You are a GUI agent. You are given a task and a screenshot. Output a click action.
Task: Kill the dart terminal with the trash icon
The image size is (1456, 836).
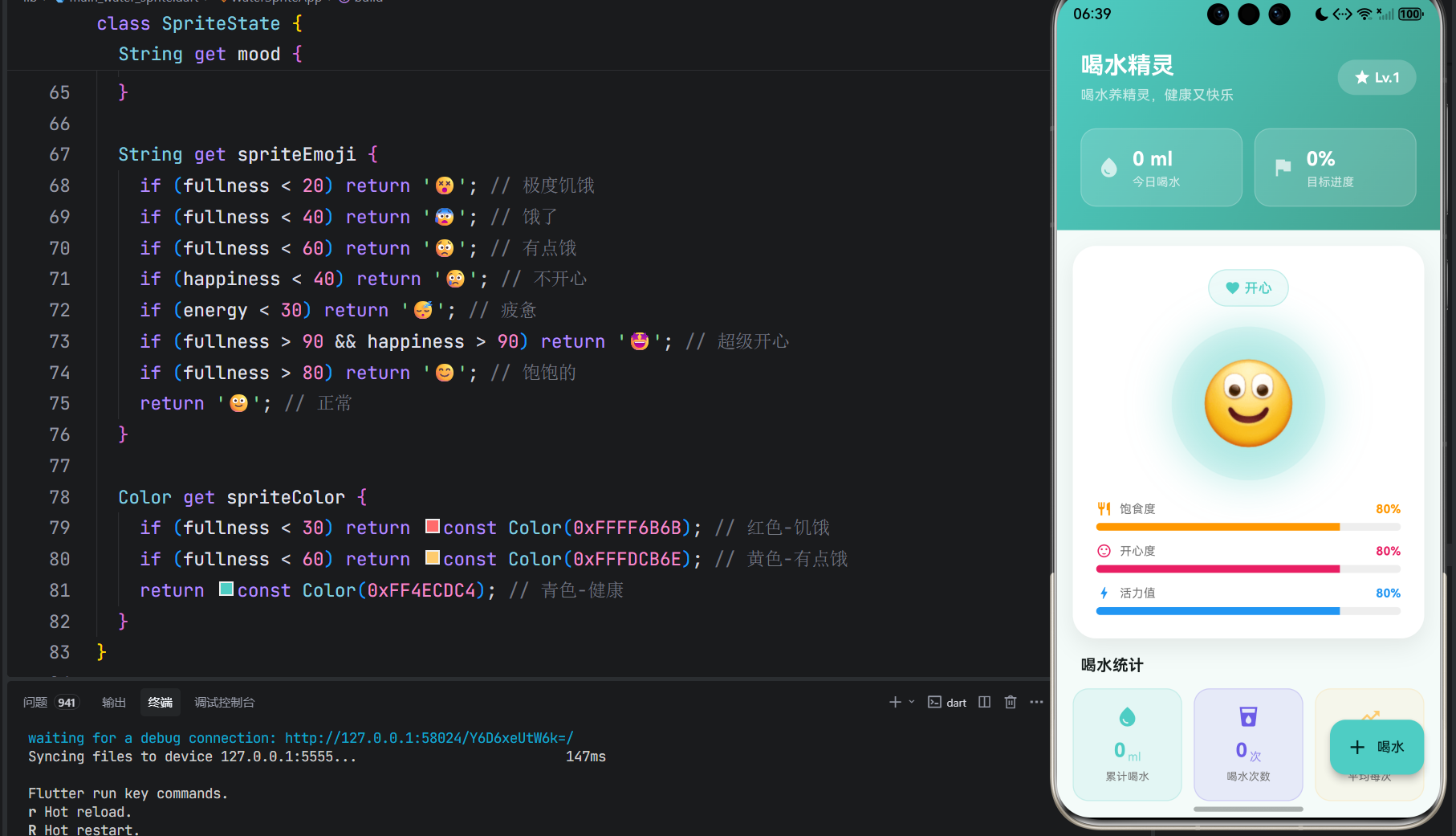pyautogui.click(x=1010, y=702)
